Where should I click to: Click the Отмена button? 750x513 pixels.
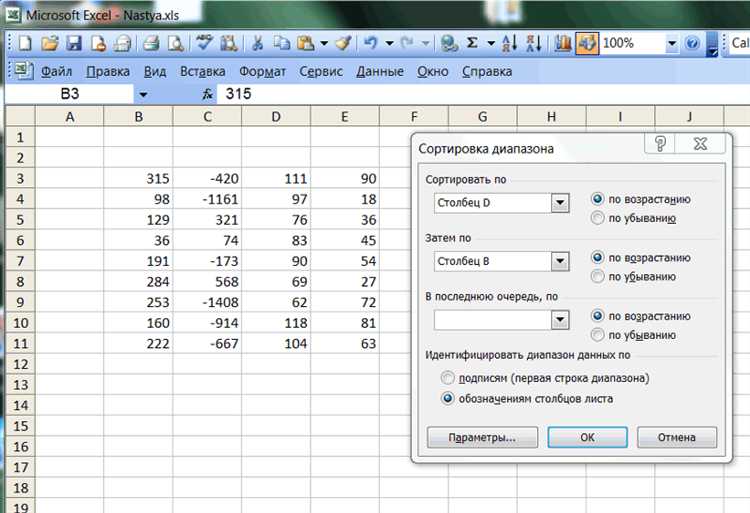677,437
